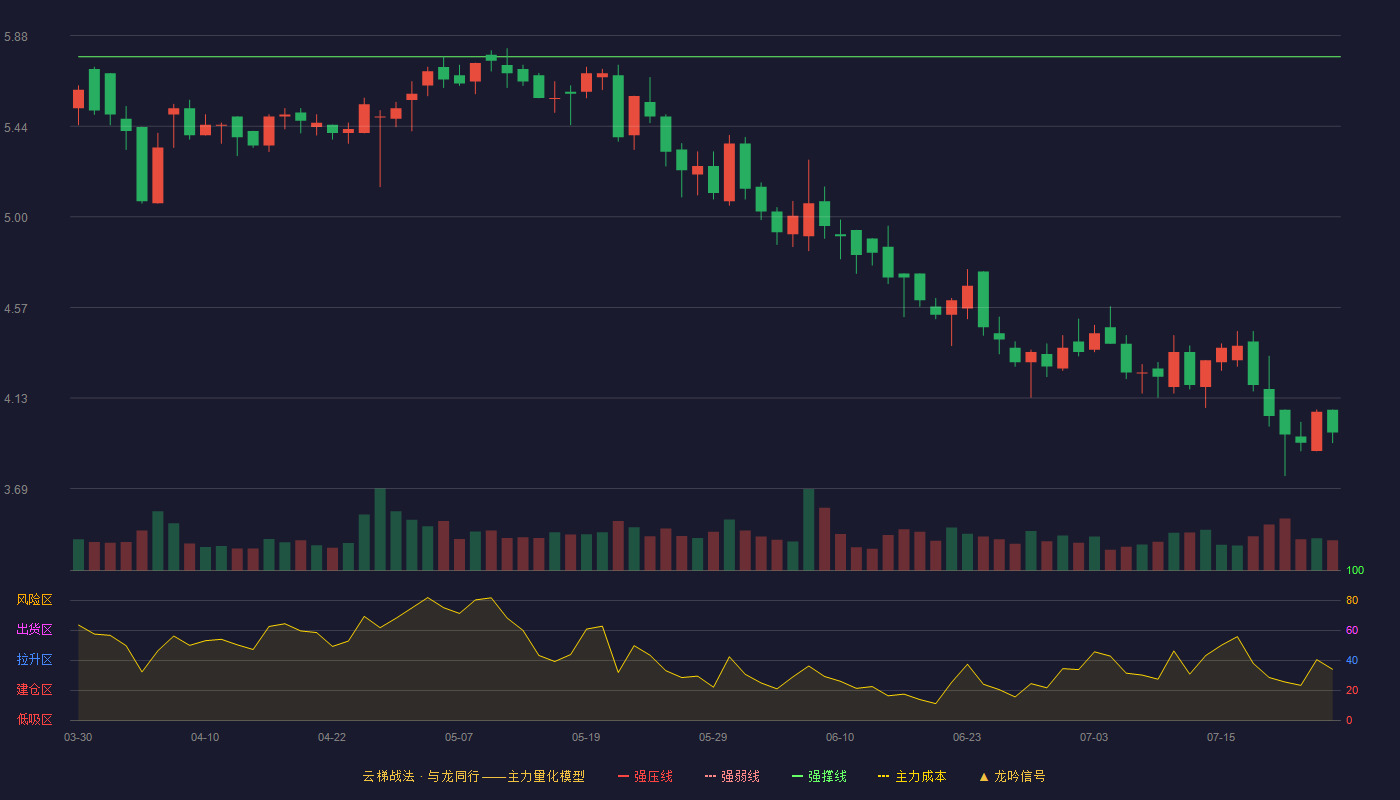The image size is (1400, 800).
Task: Select the 07-15 date label
Action: coord(1221,737)
